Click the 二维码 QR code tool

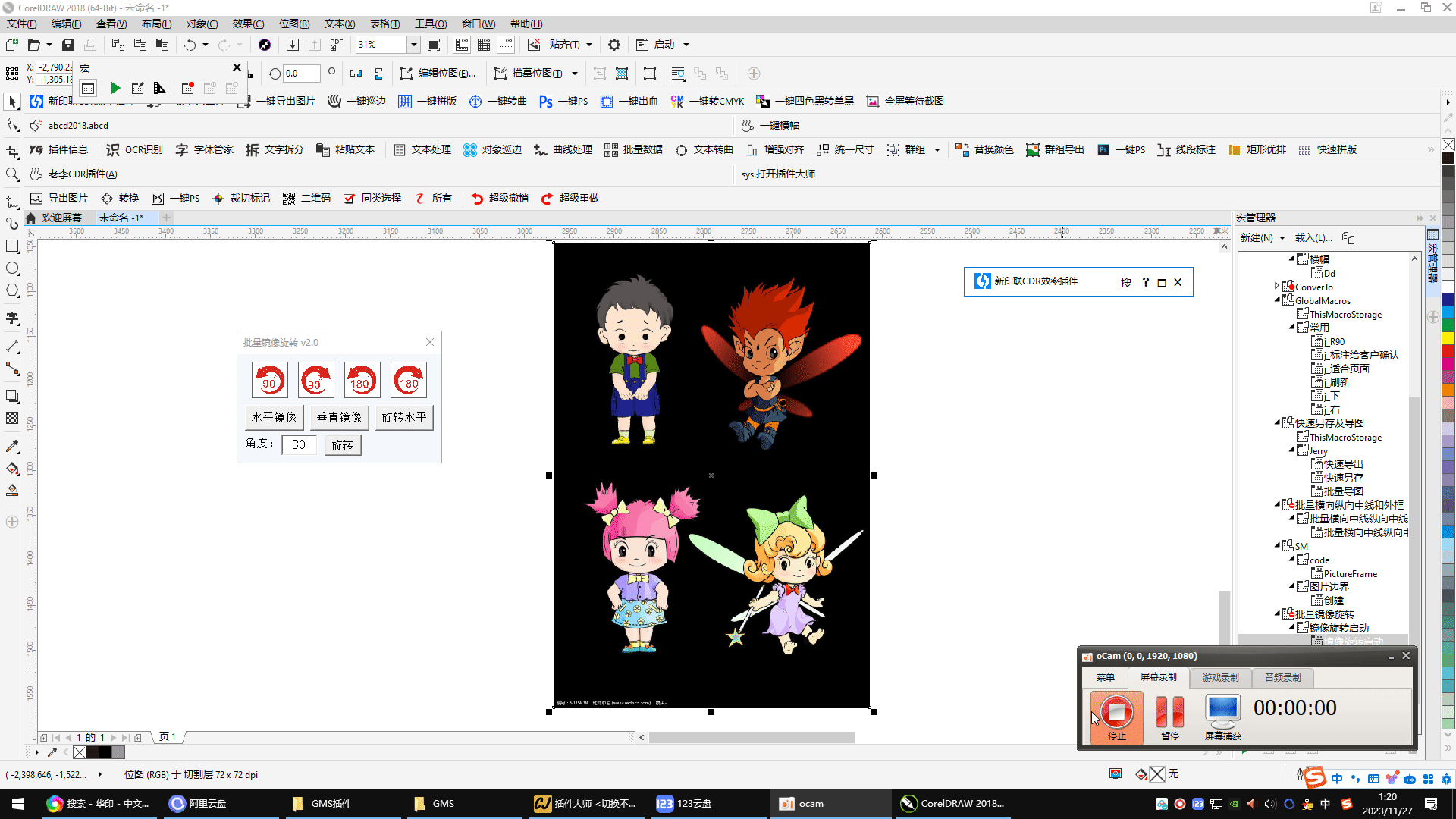click(307, 199)
